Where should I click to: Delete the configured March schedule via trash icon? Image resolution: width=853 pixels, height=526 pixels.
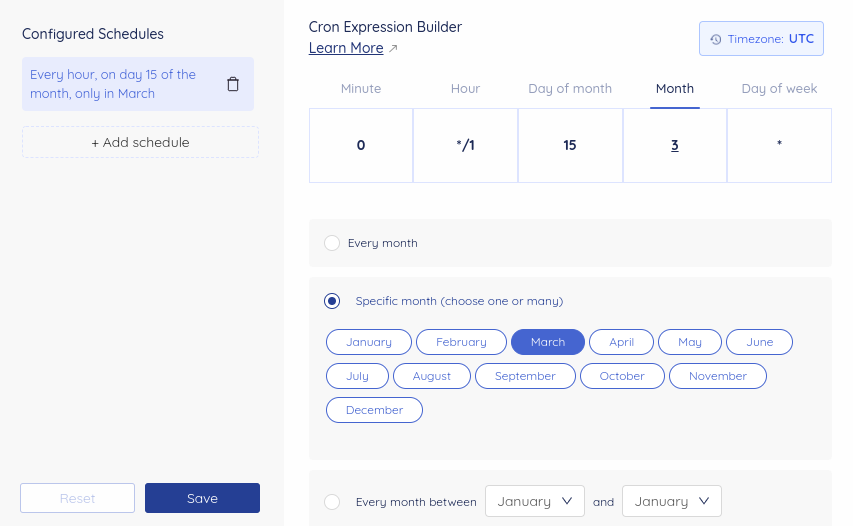233,84
